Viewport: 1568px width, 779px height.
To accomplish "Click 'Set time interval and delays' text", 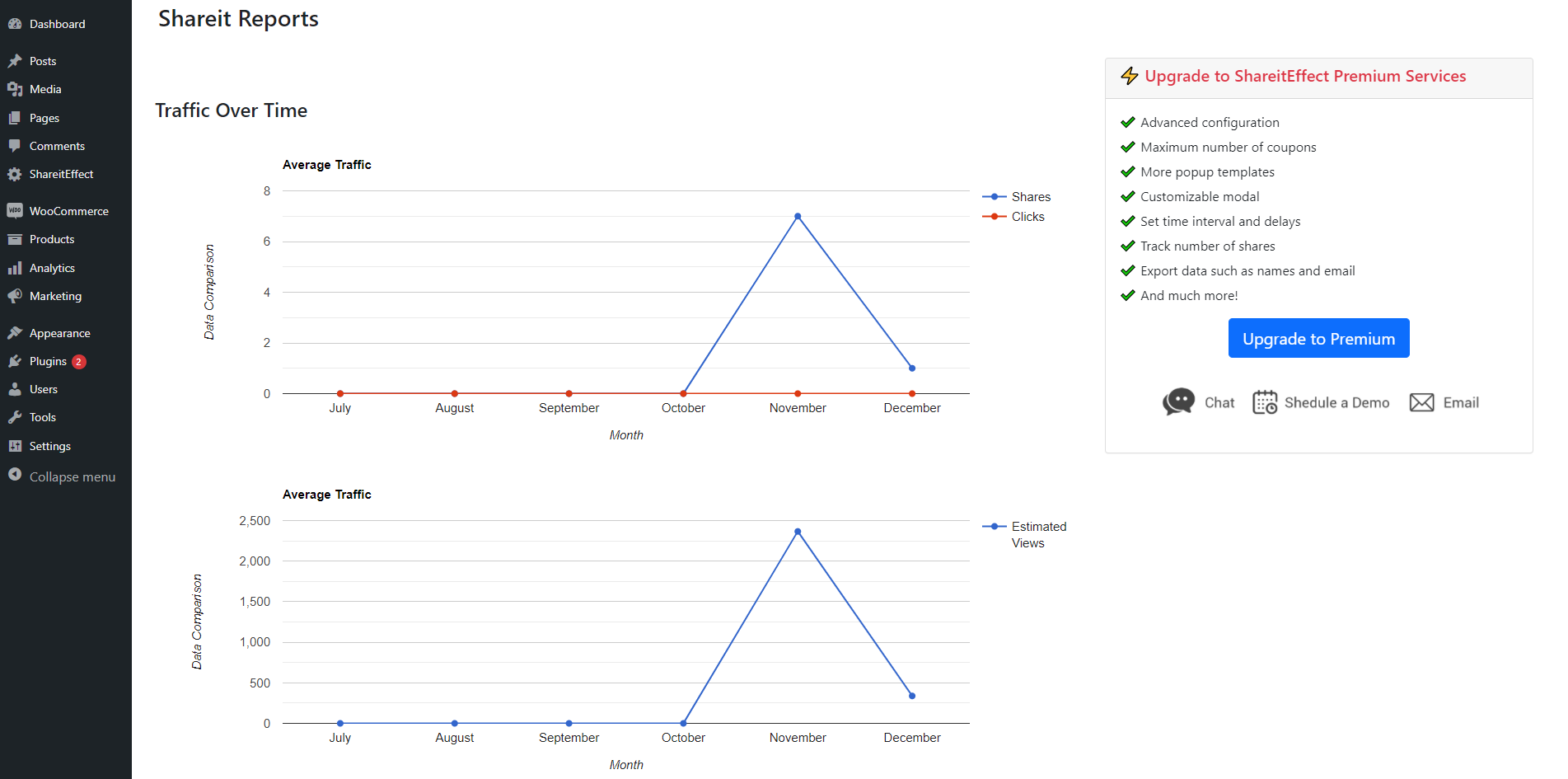I will tap(1220, 221).
